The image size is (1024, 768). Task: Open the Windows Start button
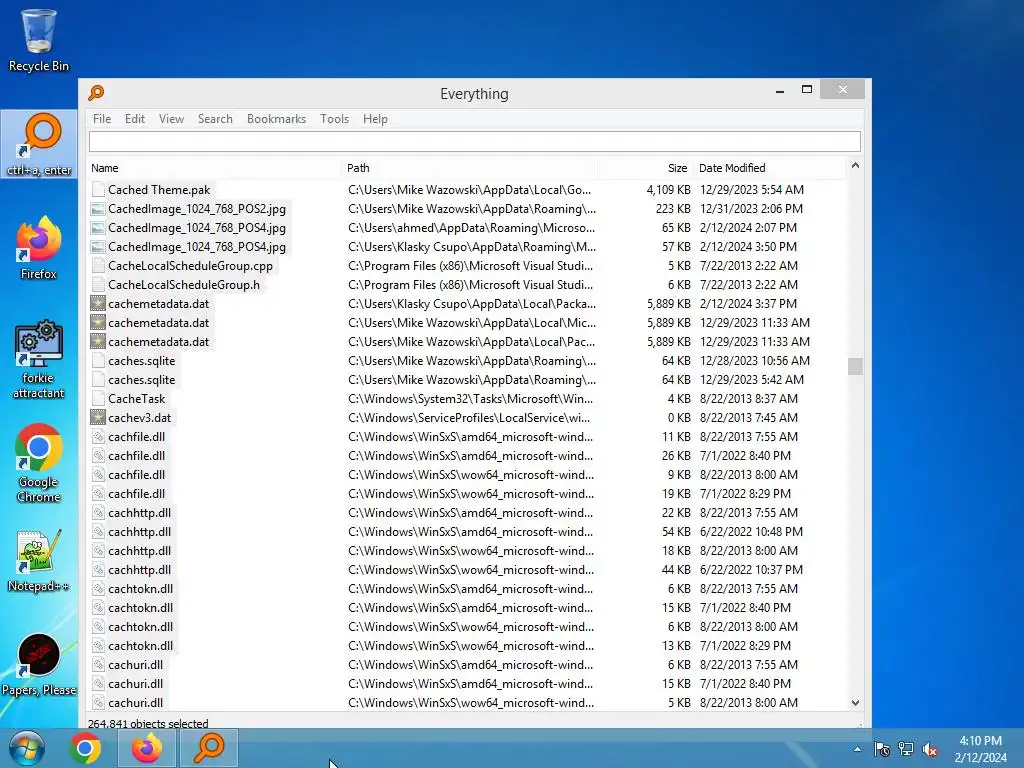26,748
